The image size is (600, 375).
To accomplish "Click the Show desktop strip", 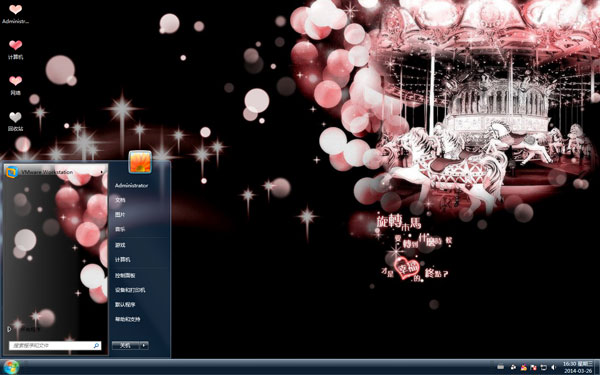I will tap(597, 367).
